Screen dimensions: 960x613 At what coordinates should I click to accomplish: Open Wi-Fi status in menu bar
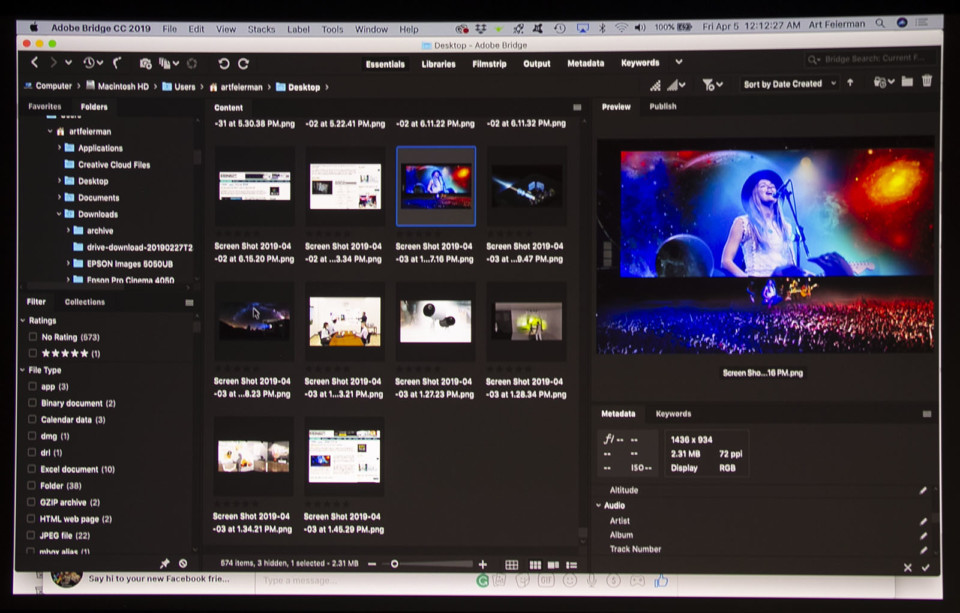tap(621, 27)
